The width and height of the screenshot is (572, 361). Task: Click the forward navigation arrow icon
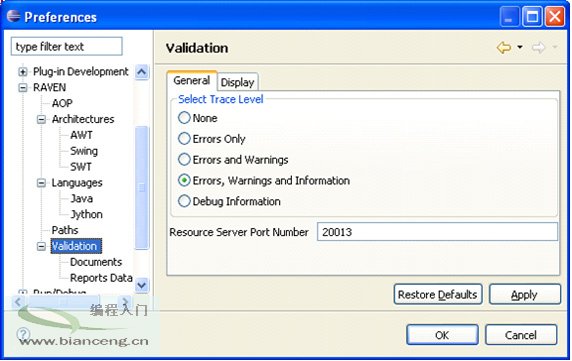pos(538,47)
